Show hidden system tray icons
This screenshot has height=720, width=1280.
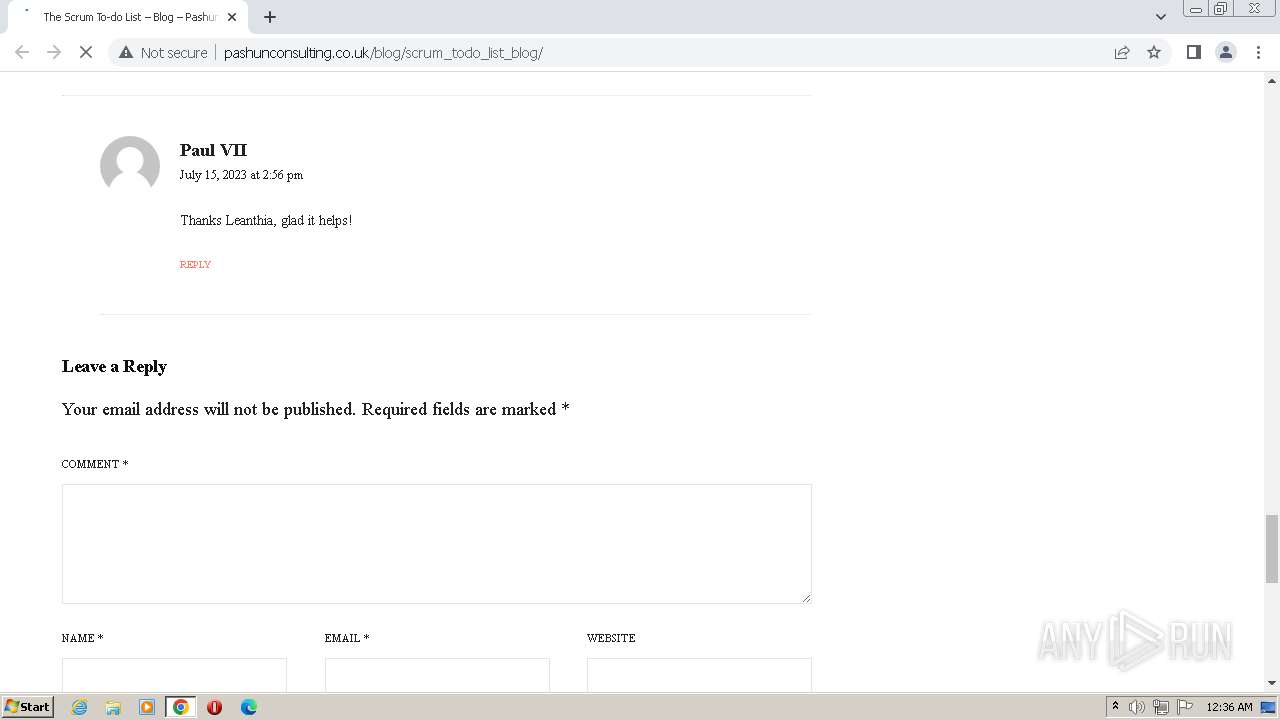[x=1115, y=707]
